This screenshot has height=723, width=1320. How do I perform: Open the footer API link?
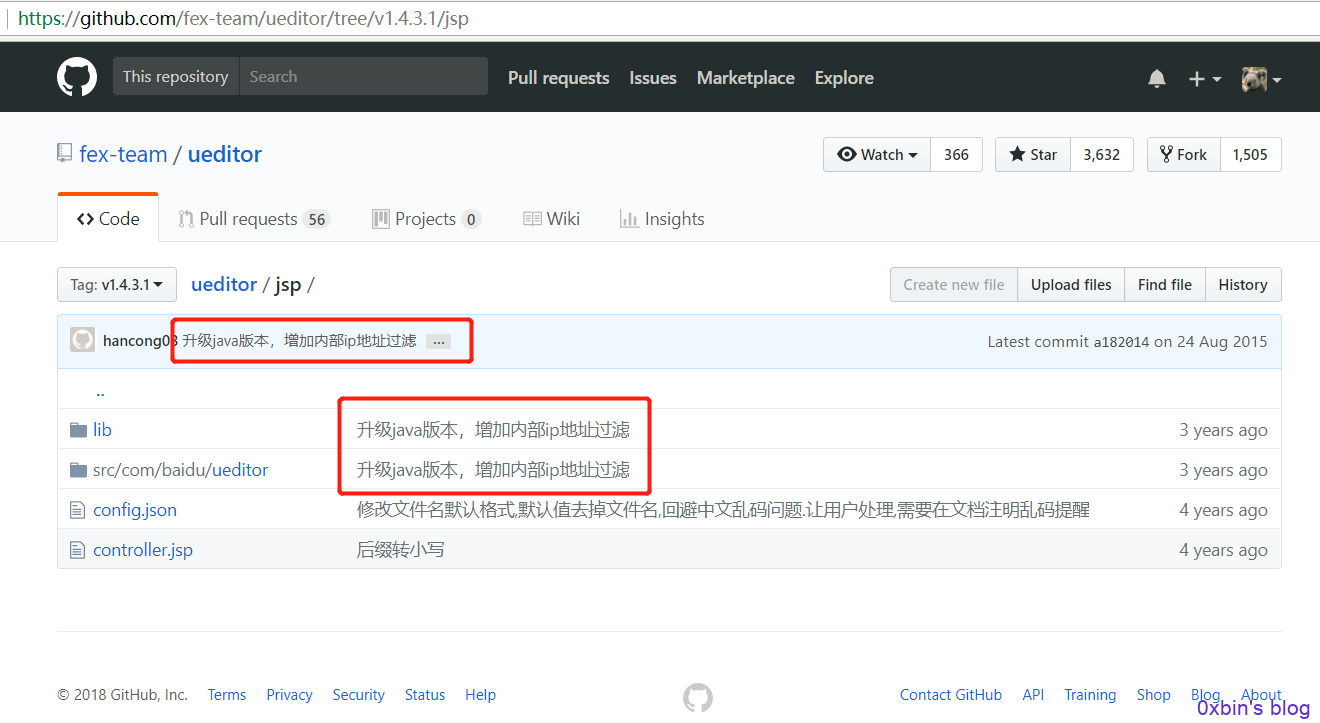1033,695
